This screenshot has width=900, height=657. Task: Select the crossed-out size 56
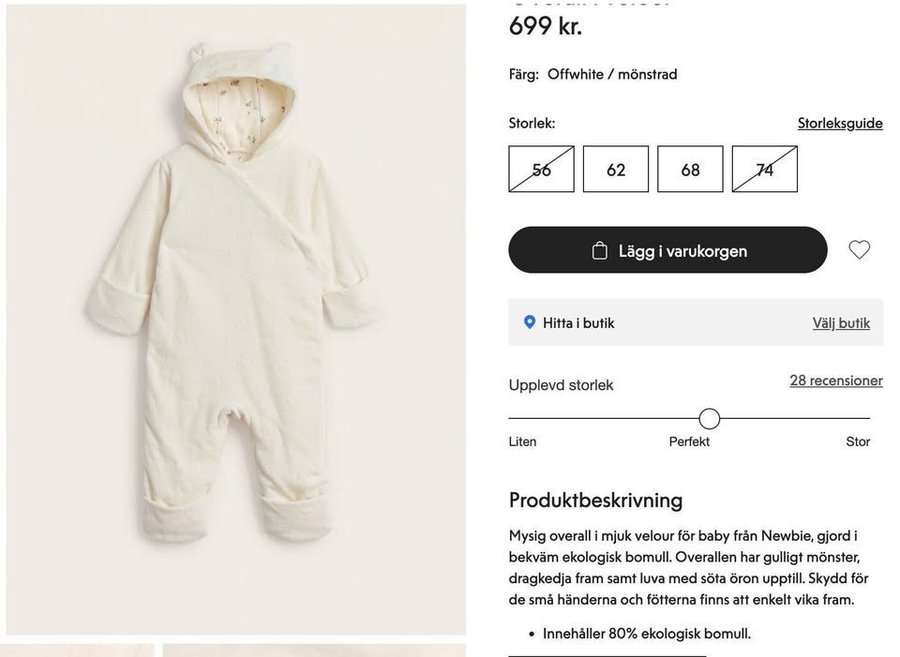(541, 169)
